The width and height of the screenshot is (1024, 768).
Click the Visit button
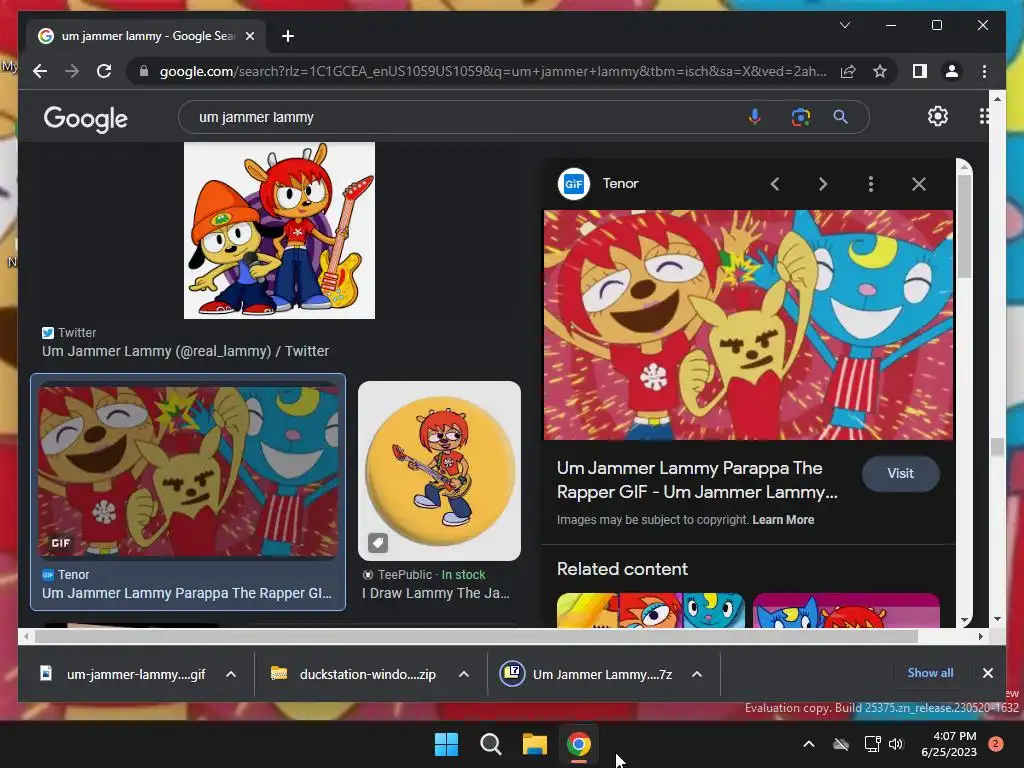[x=901, y=473]
